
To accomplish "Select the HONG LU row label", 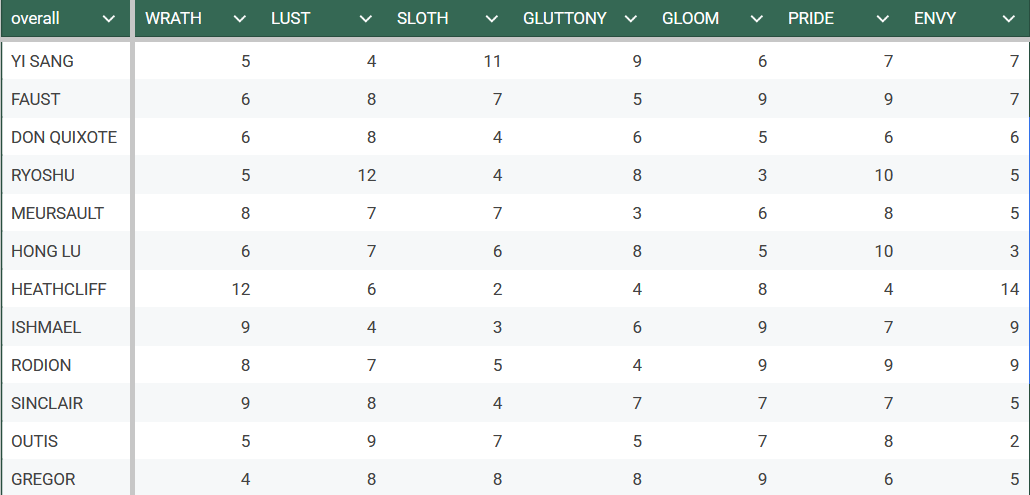I will [45, 251].
